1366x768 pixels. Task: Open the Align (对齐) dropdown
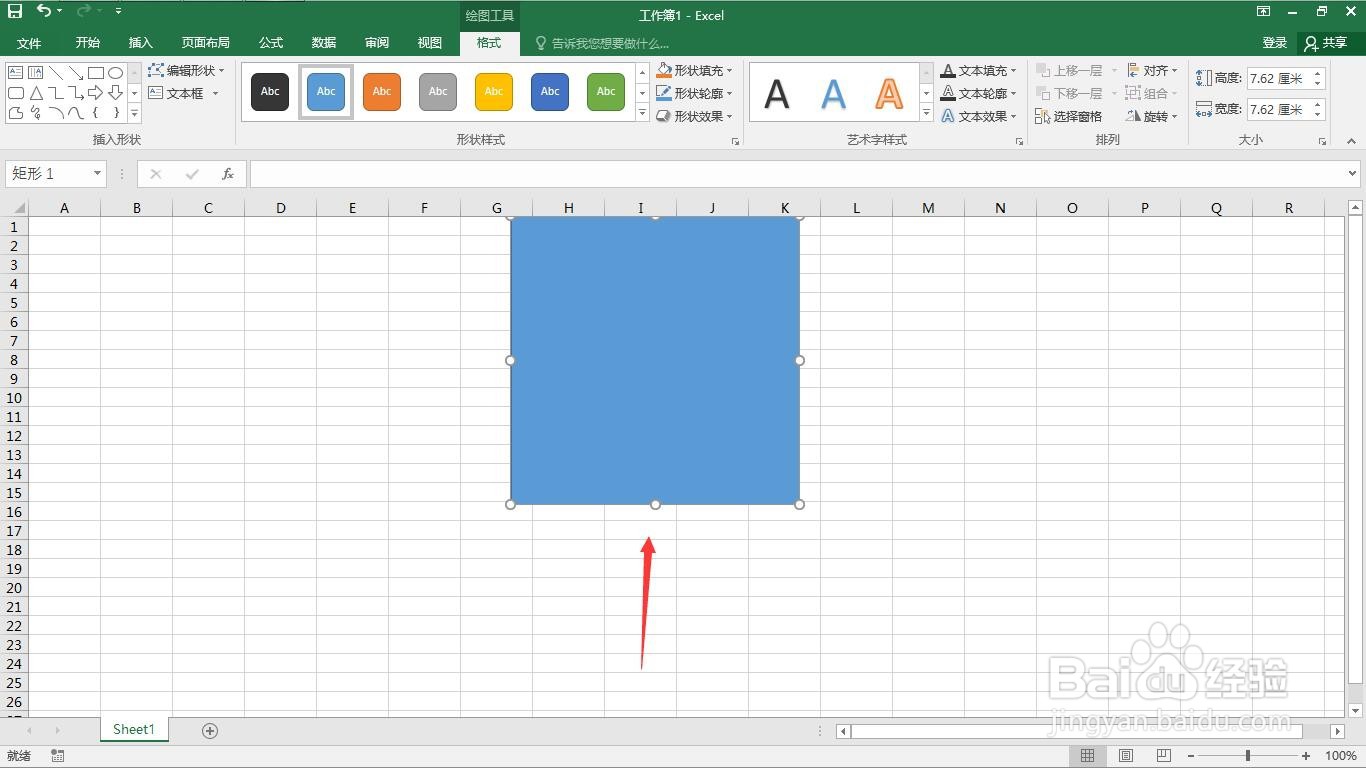pos(1153,71)
